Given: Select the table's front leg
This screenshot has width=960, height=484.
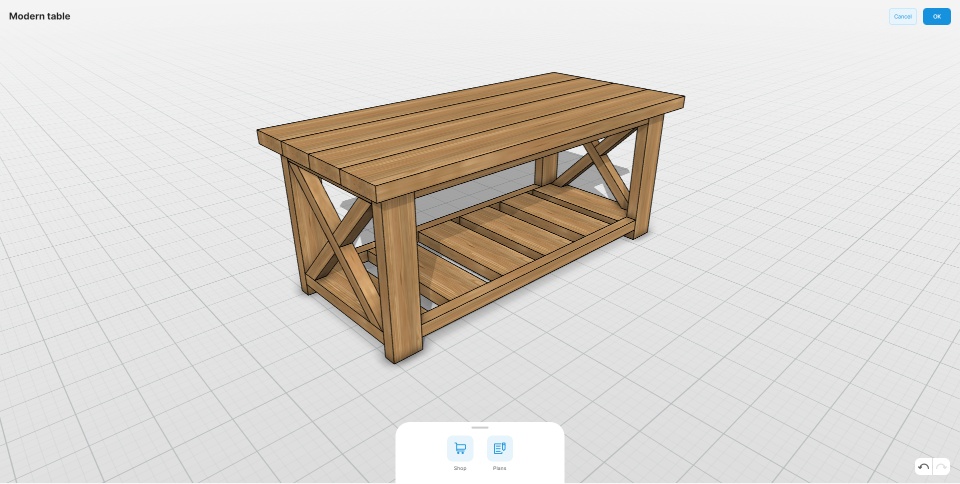Looking at the screenshot, I should (x=399, y=278).
